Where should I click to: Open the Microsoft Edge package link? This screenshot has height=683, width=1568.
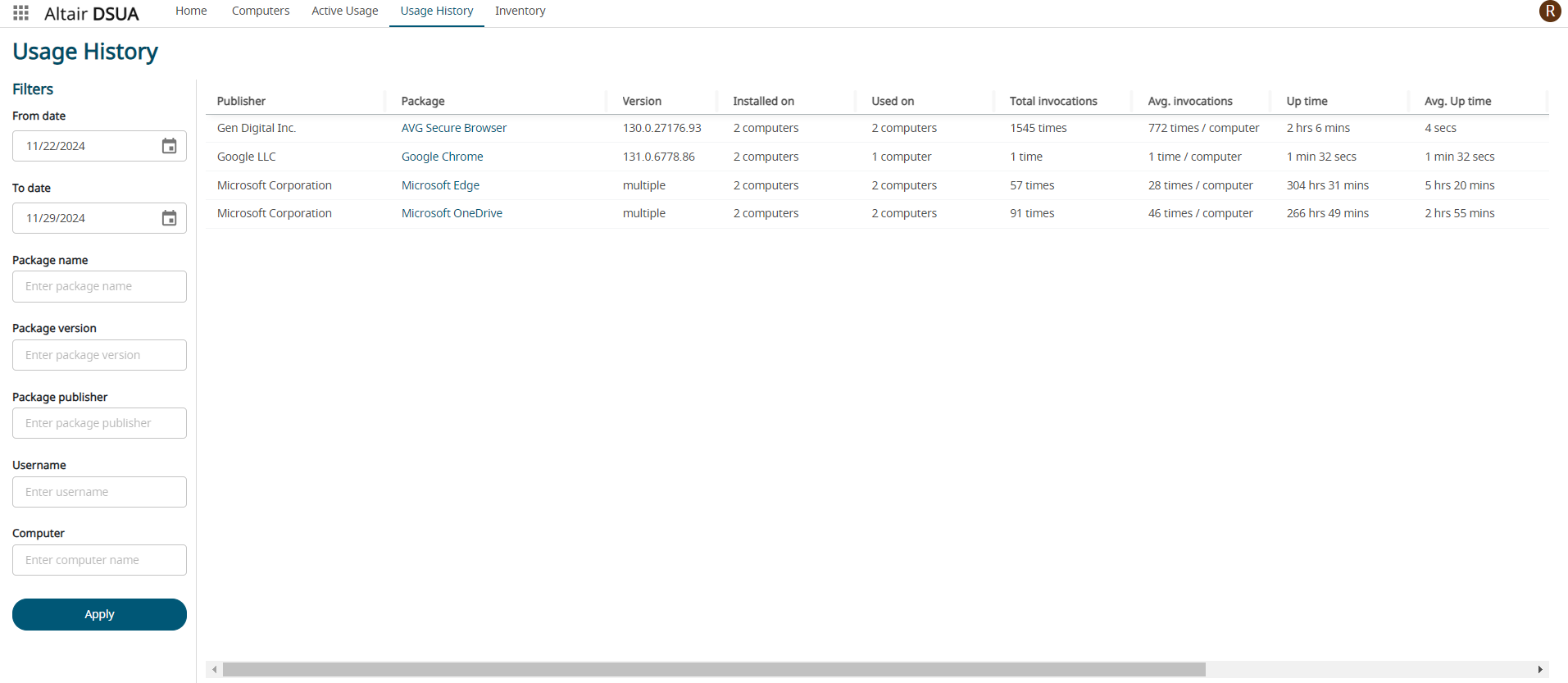click(x=441, y=186)
